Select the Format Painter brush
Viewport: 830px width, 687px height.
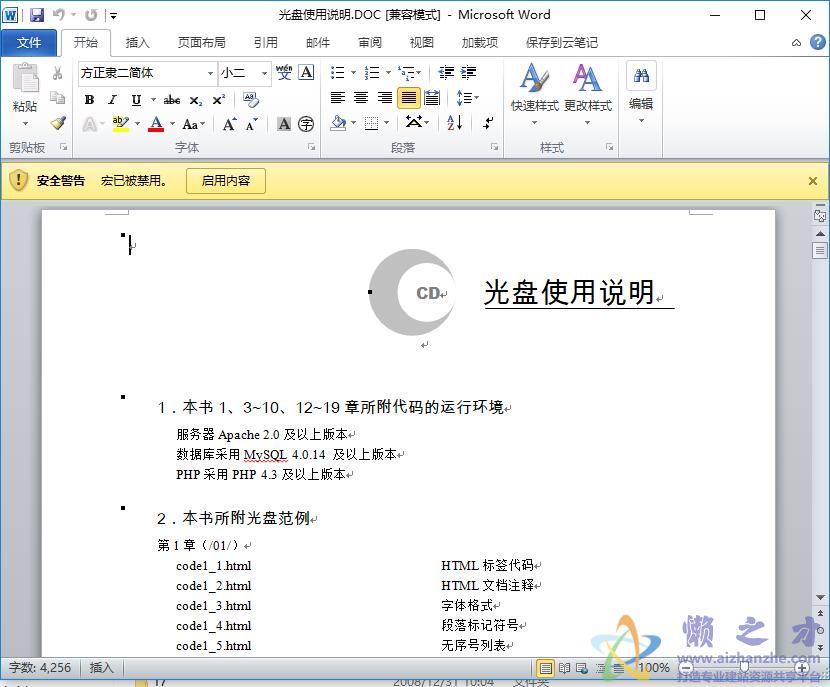point(58,123)
